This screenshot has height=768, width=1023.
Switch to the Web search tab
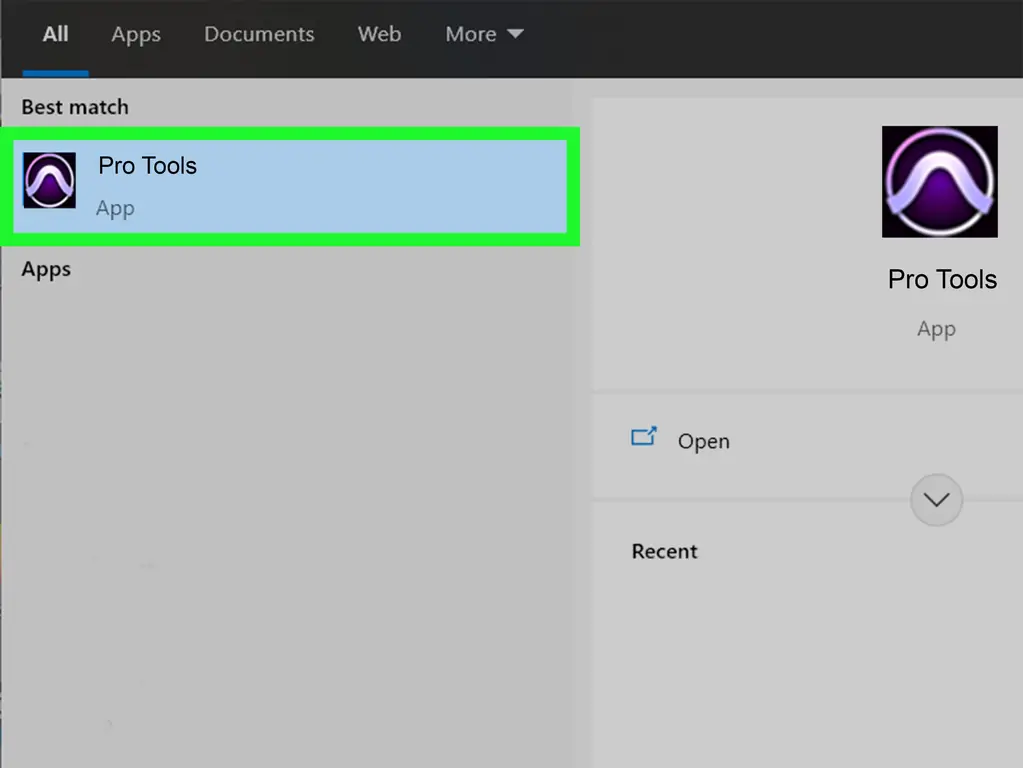(x=379, y=35)
